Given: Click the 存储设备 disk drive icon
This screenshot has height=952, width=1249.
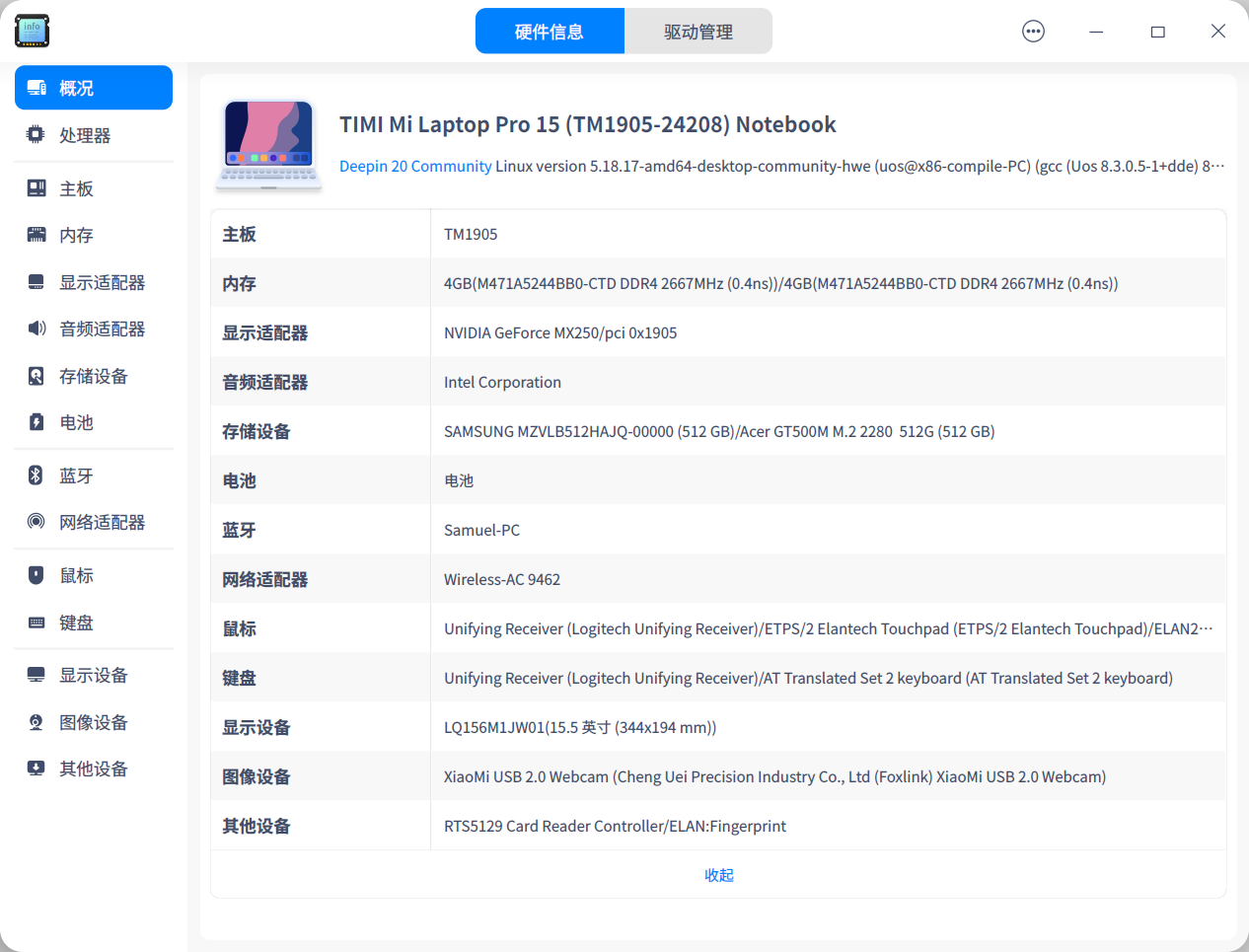Looking at the screenshot, I should (37, 375).
